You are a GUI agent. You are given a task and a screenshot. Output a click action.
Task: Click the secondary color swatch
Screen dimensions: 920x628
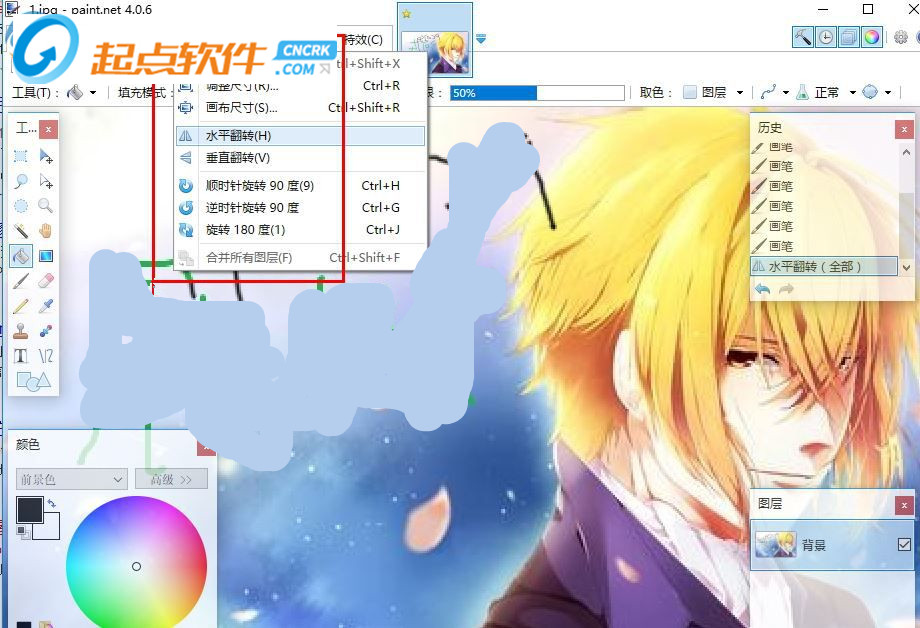coord(51,530)
